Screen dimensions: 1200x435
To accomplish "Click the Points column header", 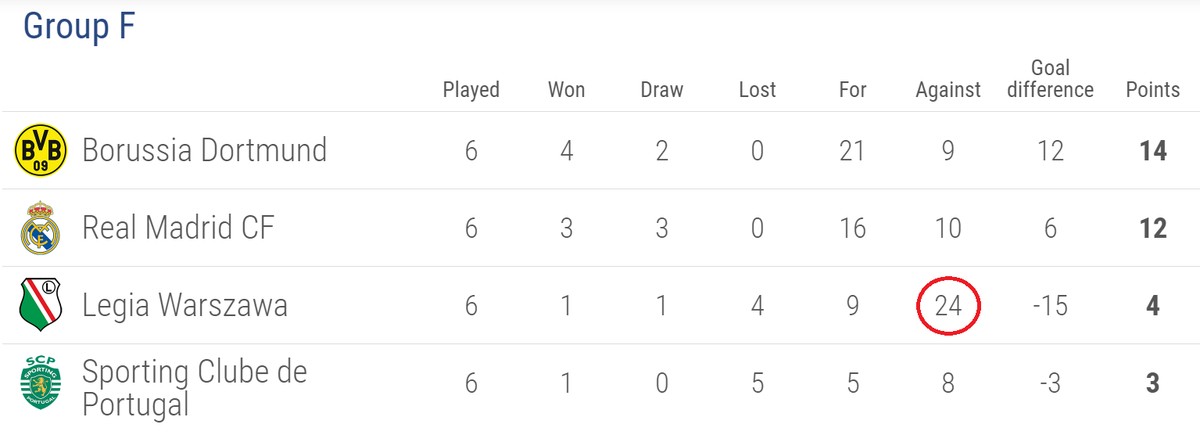I will coord(1153,90).
